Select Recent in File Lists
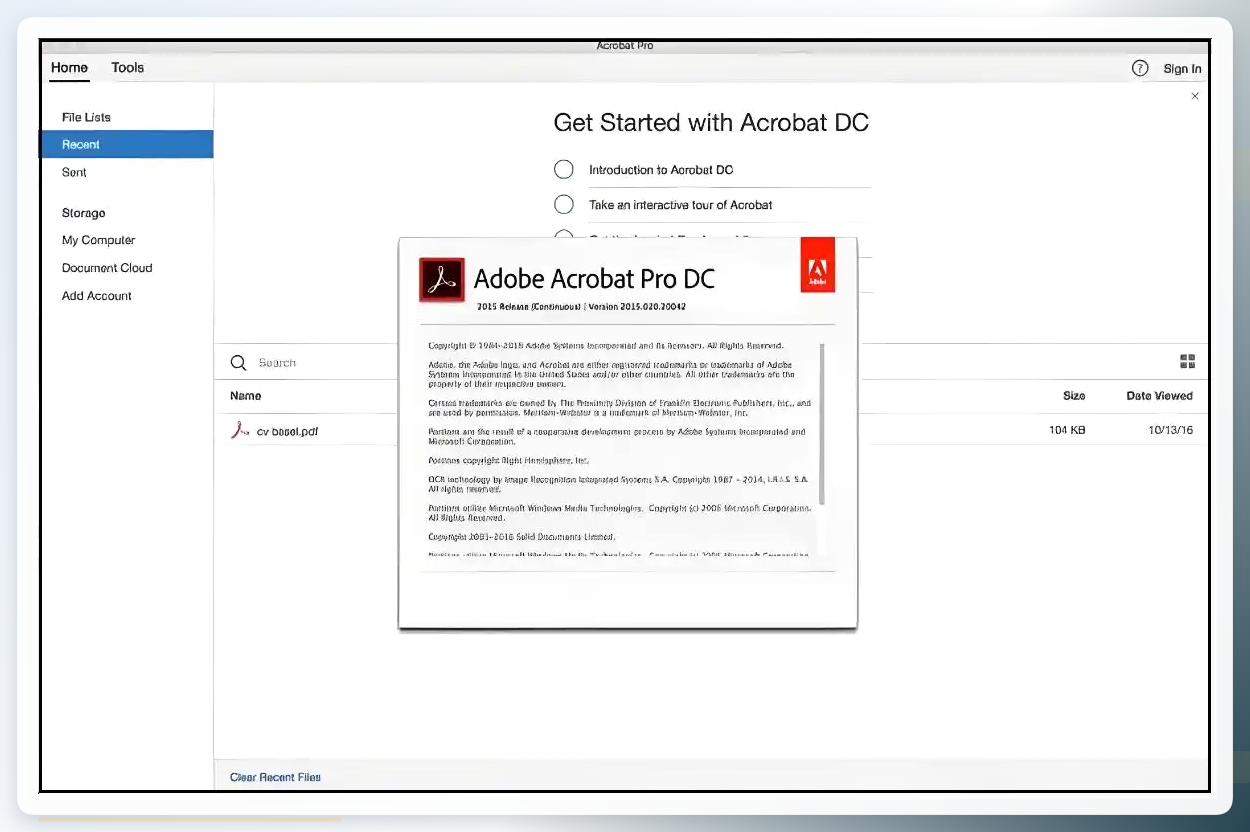 click(127, 144)
